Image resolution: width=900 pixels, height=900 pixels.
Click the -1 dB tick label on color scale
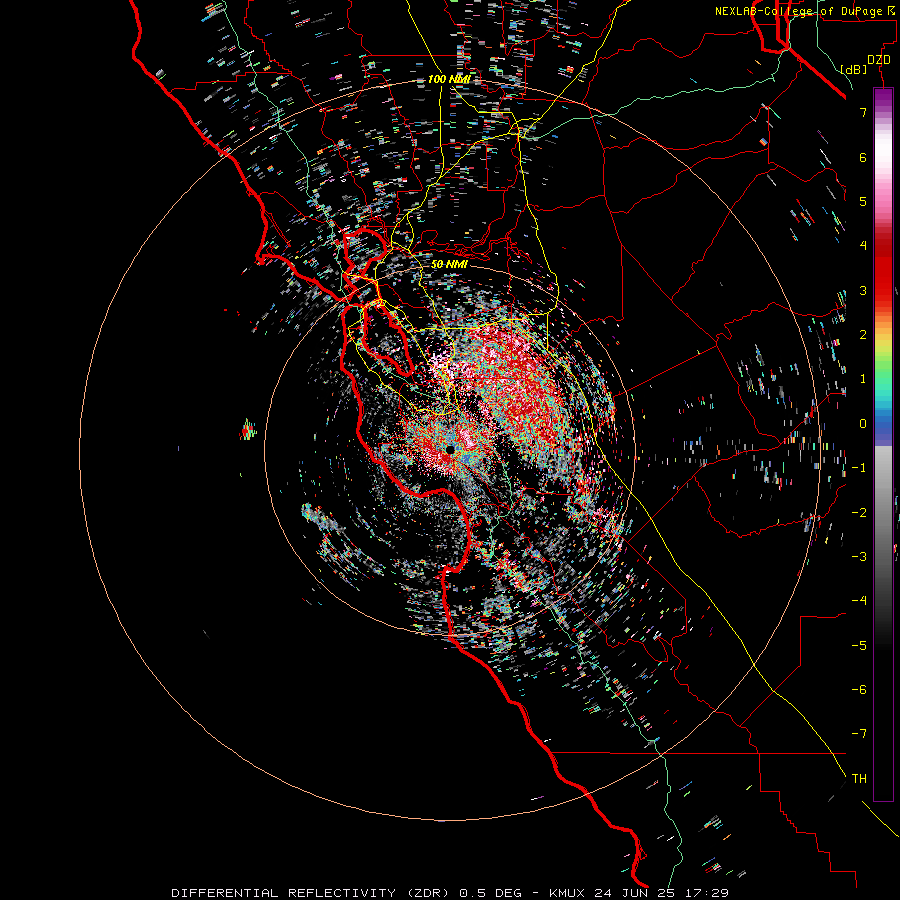coord(859,468)
